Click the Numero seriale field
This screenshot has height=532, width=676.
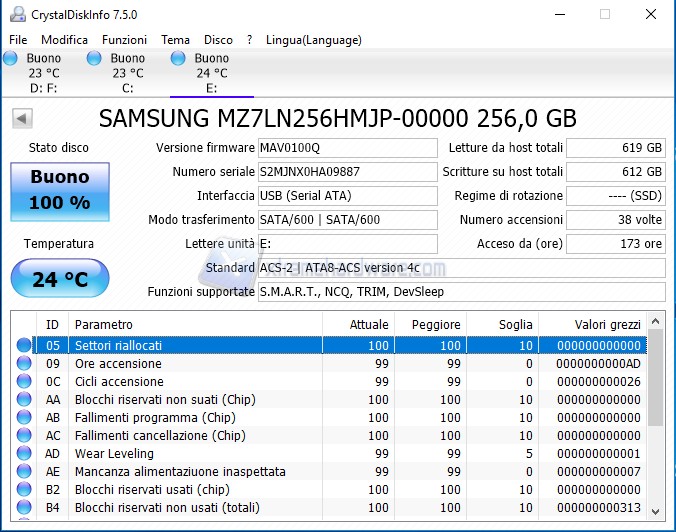(x=347, y=172)
